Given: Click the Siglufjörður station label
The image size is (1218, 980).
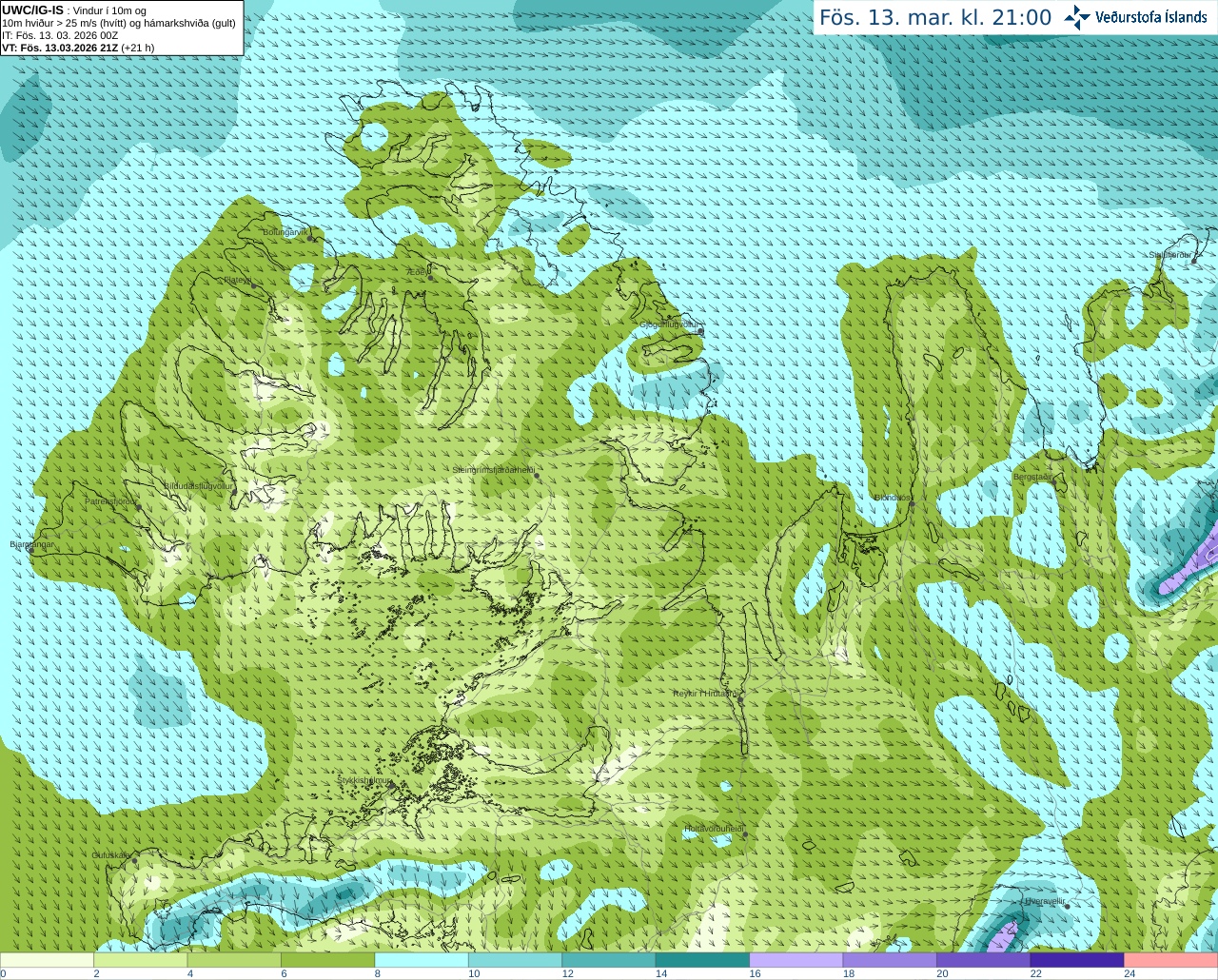Looking at the screenshot, I should (x=1170, y=255).
